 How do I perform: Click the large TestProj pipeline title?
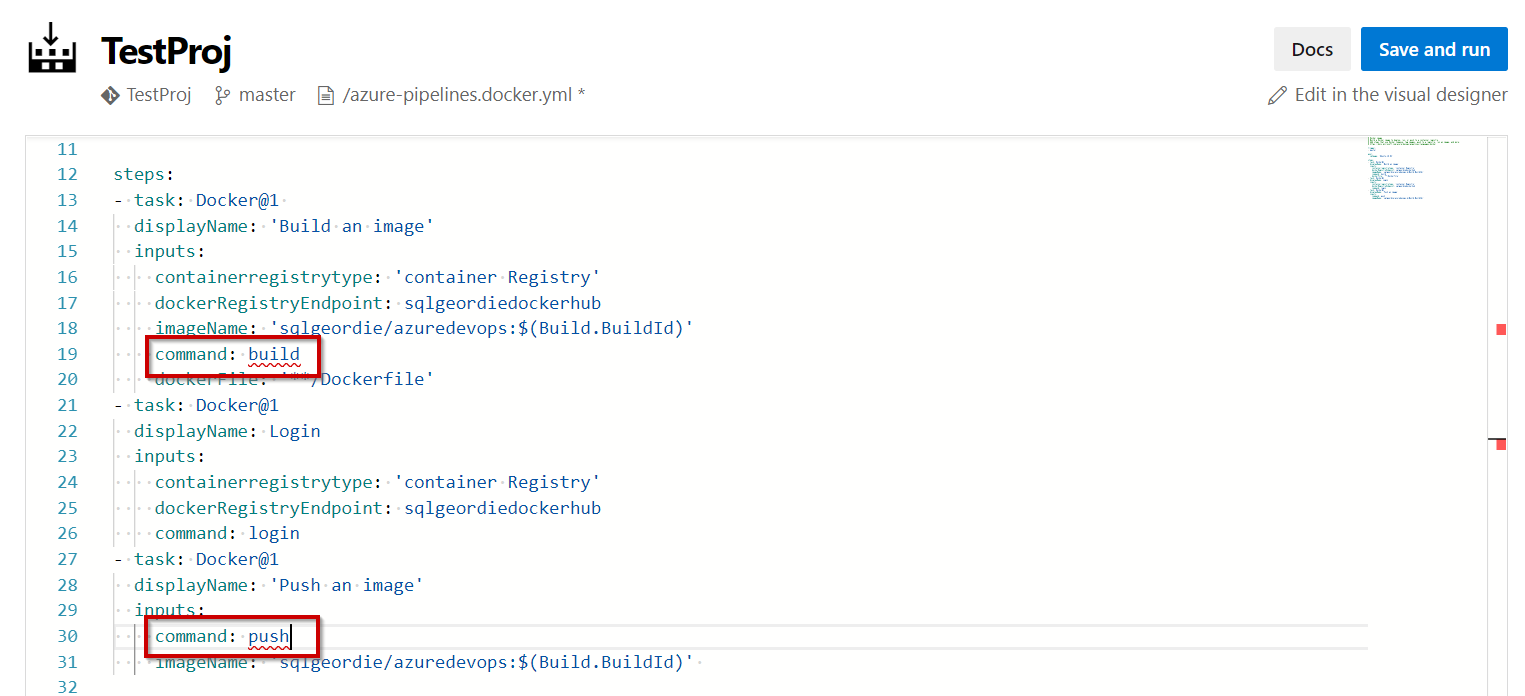166,51
